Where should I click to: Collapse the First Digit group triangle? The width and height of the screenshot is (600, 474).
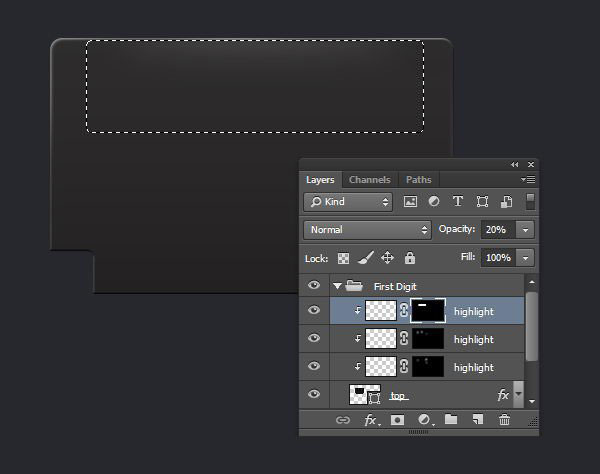pyautogui.click(x=338, y=286)
